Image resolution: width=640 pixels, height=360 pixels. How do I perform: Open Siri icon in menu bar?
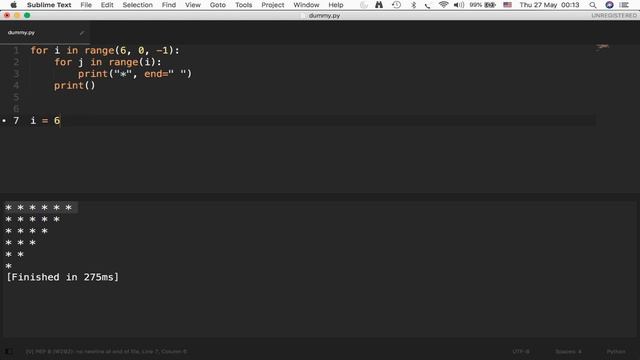click(609, 5)
